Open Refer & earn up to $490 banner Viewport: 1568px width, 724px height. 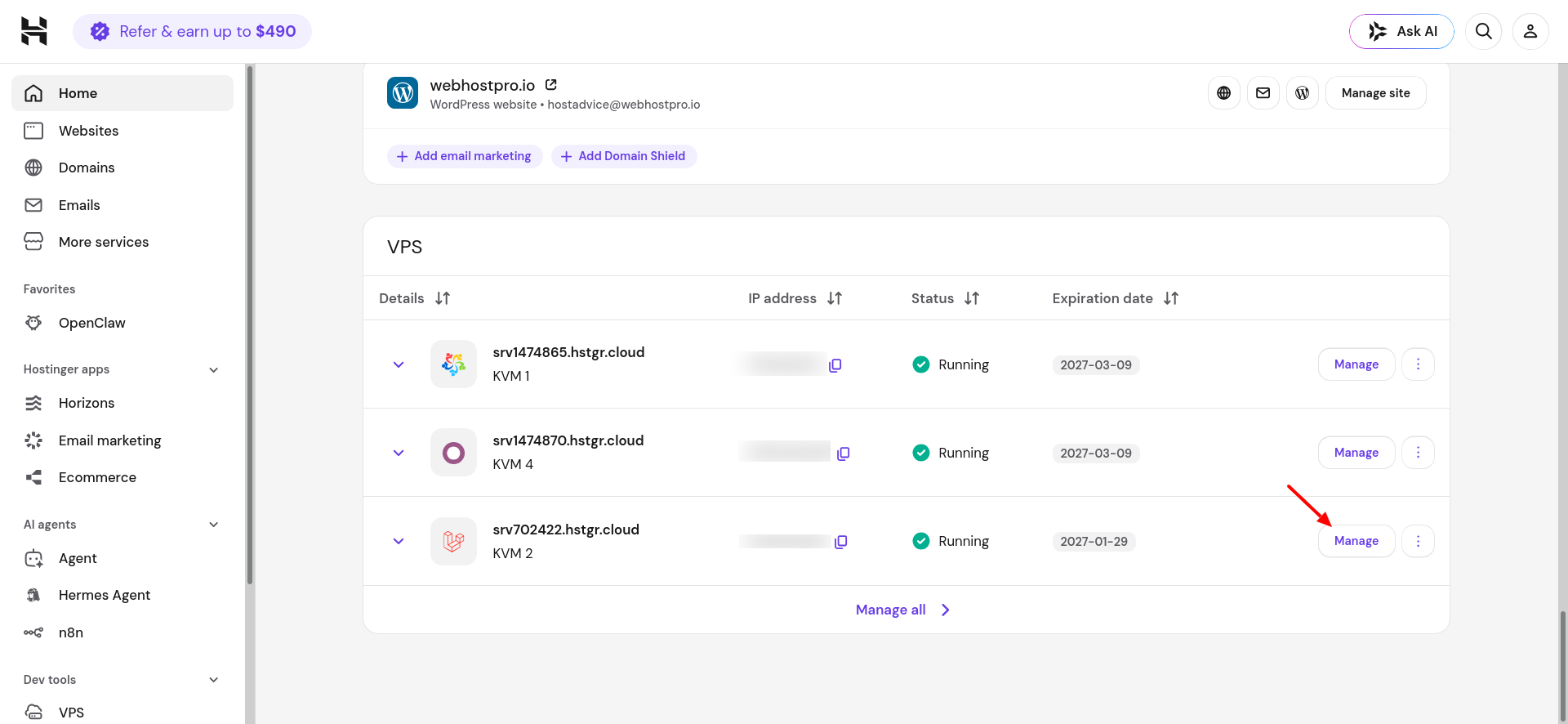point(193,31)
